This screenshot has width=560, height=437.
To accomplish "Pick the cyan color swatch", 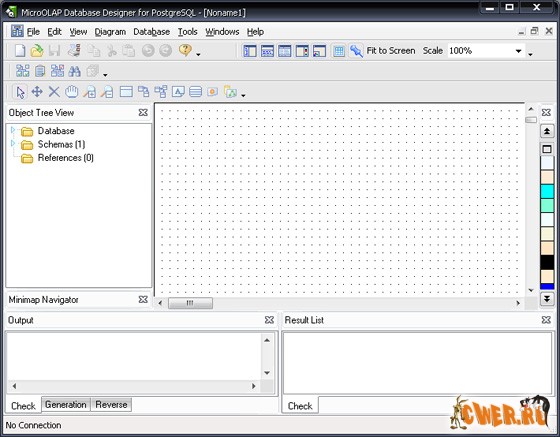I will [x=547, y=191].
